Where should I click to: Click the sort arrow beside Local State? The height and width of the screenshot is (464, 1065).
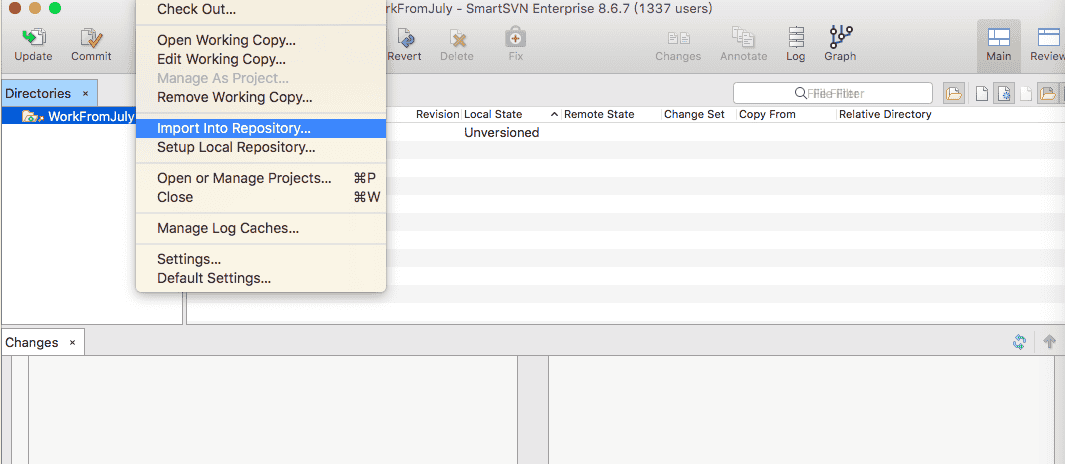point(554,114)
